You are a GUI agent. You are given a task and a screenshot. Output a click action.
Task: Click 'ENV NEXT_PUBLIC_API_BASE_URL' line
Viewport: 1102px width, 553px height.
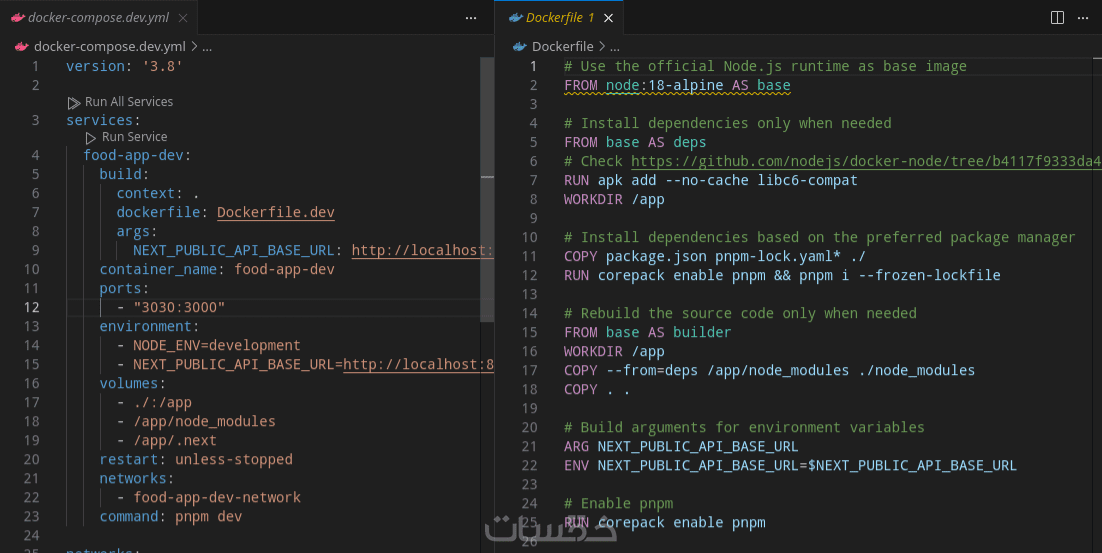point(790,465)
